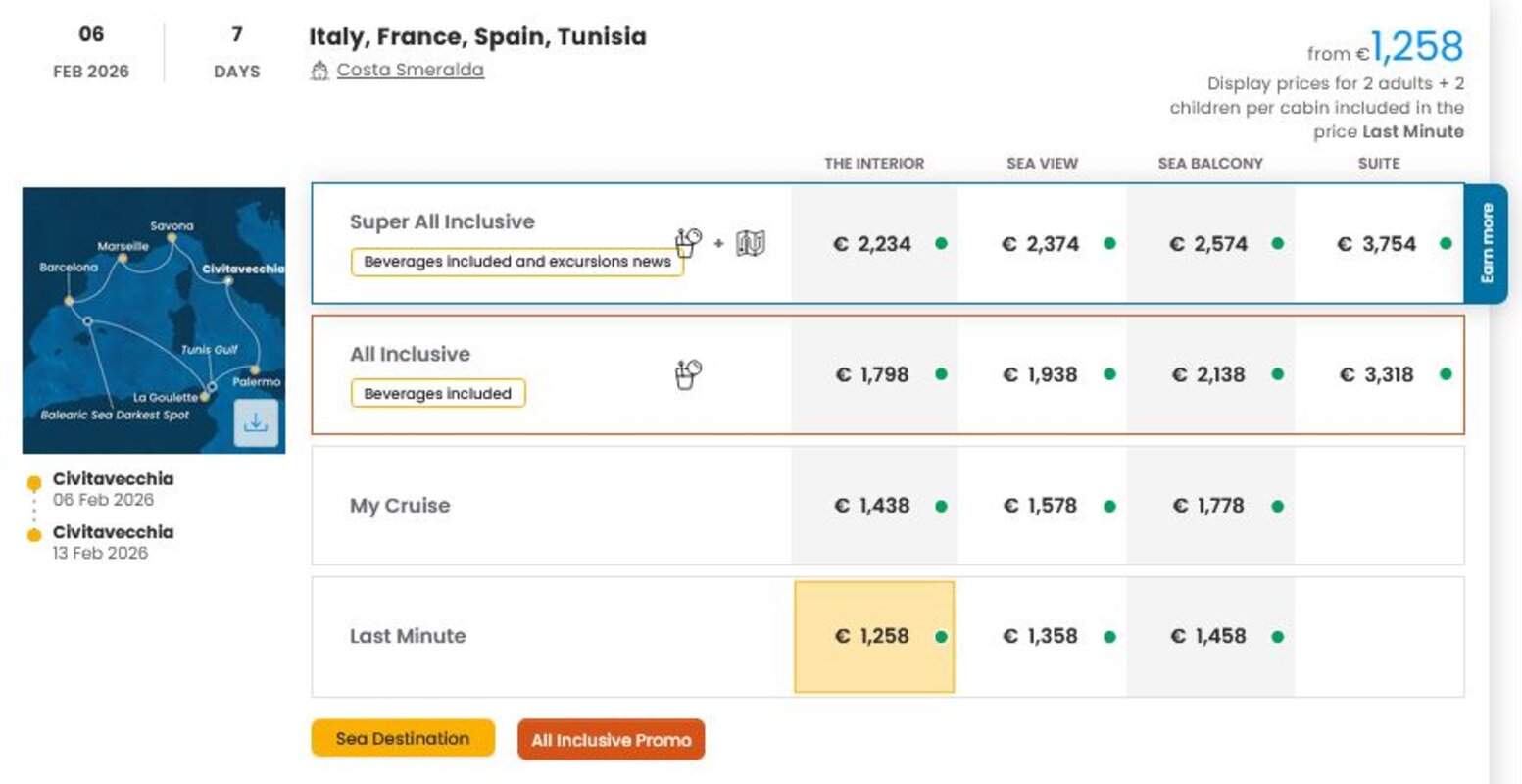Expand the My Cruise fare row
1522x784 pixels.
coord(400,506)
